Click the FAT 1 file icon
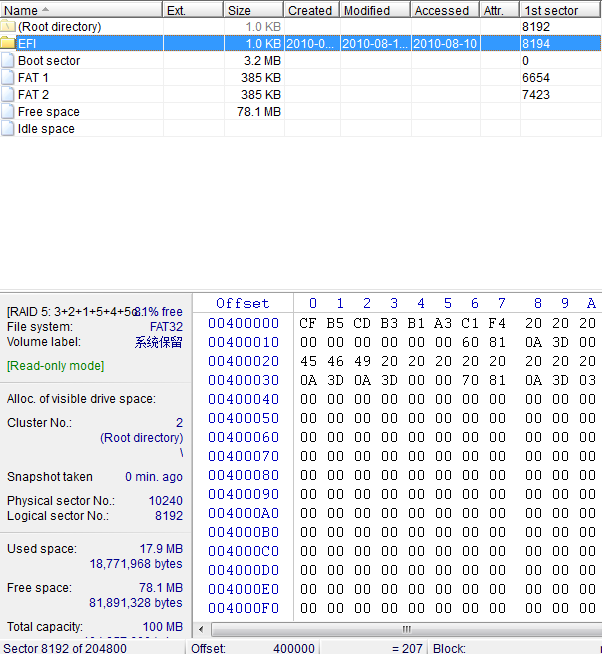The width and height of the screenshot is (602, 654). coord(8,78)
